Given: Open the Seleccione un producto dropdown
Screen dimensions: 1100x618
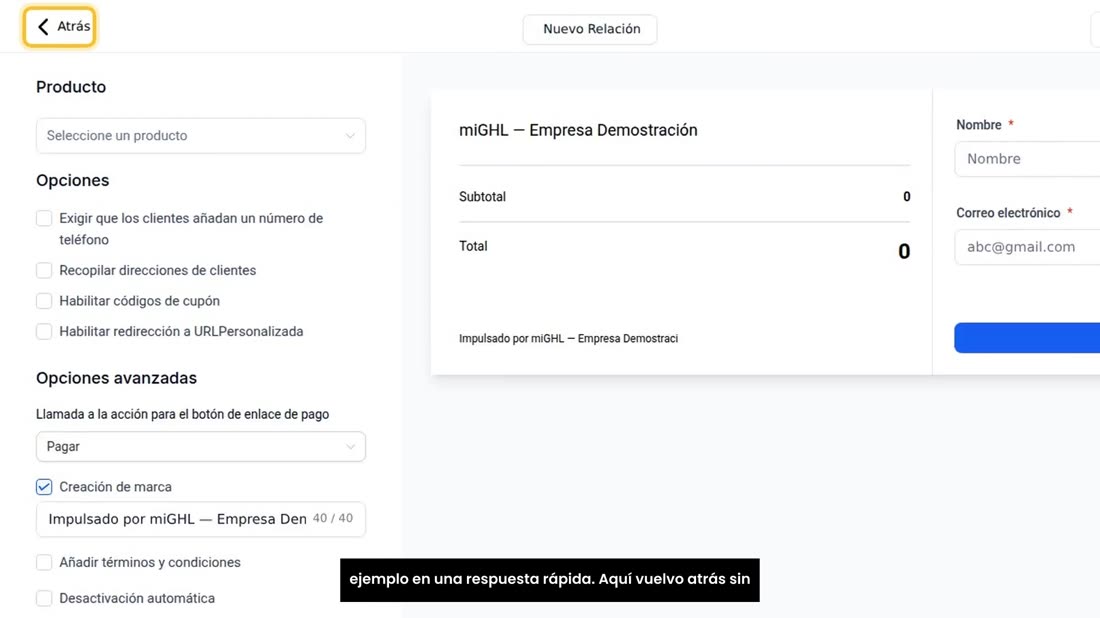Looking at the screenshot, I should point(201,135).
